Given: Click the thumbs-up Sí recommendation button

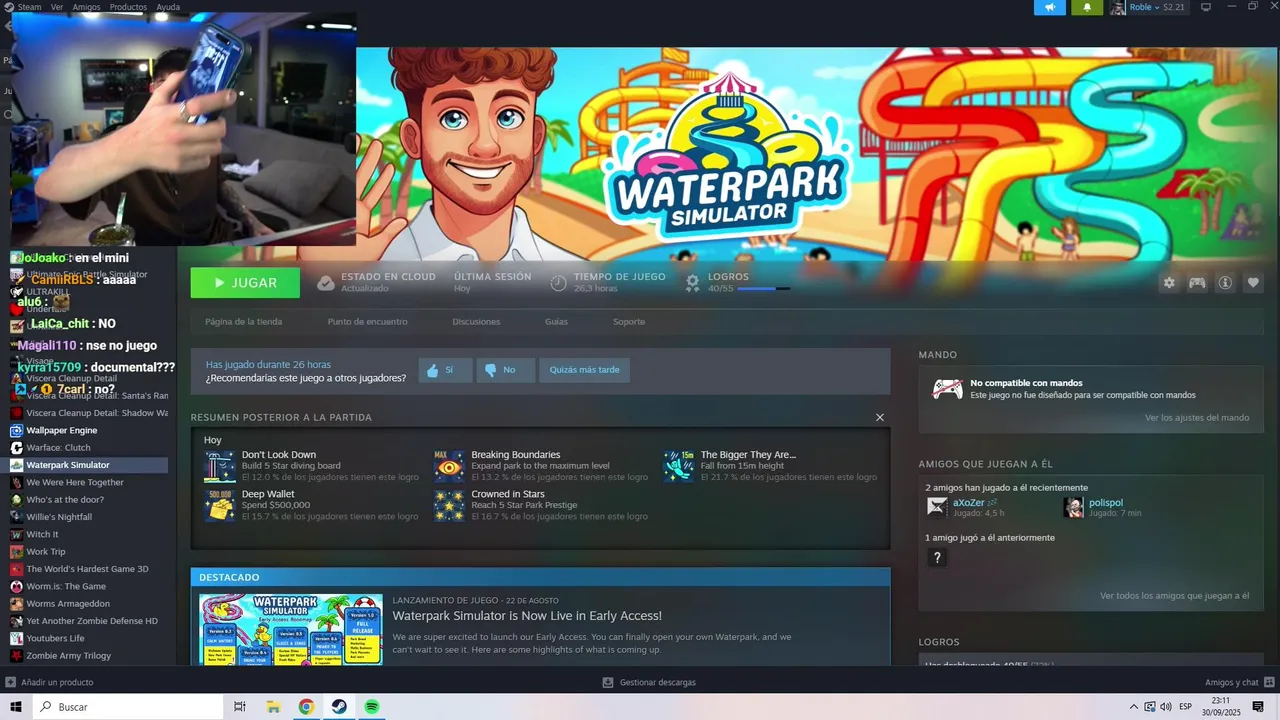Looking at the screenshot, I should (x=445, y=370).
